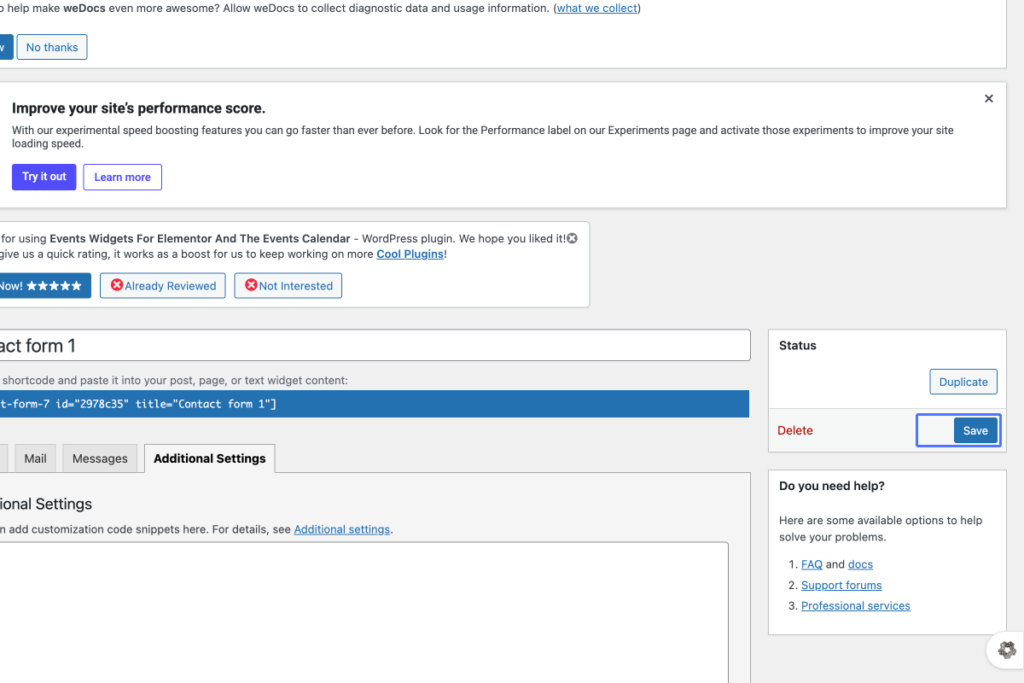Save the contact form
Viewport: 1024px width, 683px height.
[975, 430]
